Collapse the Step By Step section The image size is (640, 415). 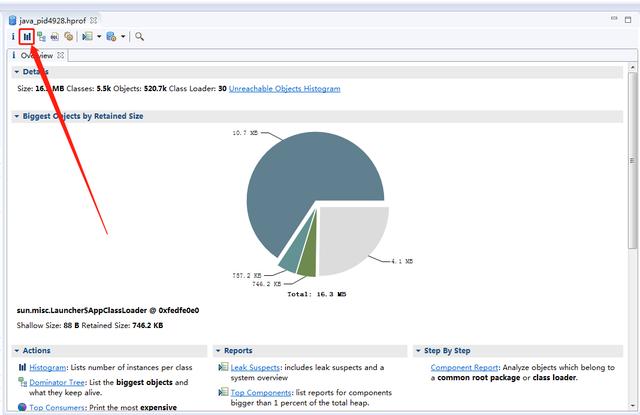418,351
